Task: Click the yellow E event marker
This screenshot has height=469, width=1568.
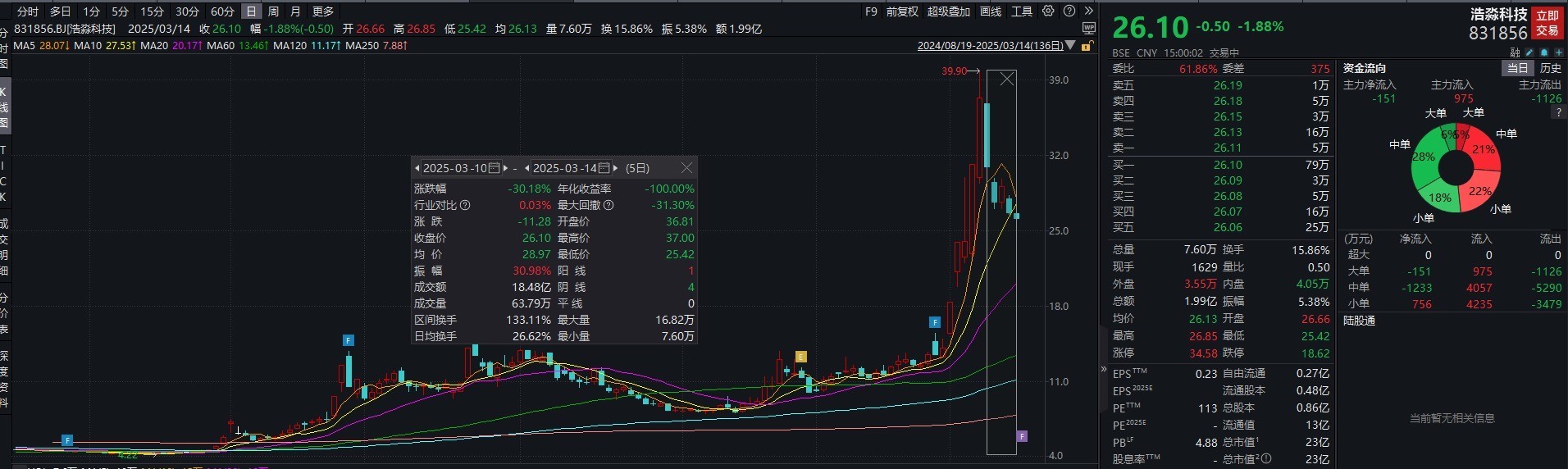Action: click(801, 357)
